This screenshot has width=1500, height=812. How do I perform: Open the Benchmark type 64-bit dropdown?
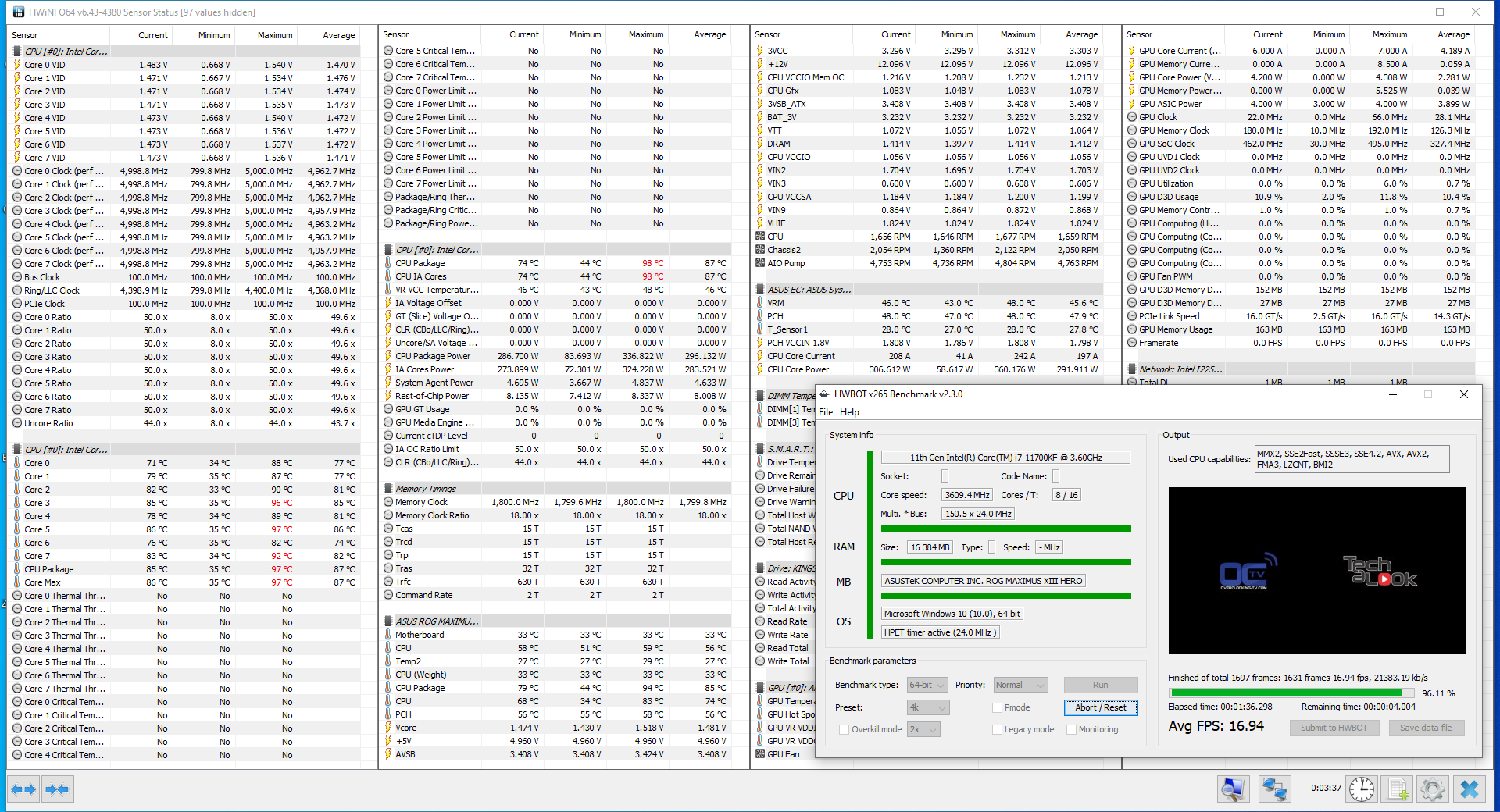click(x=927, y=685)
